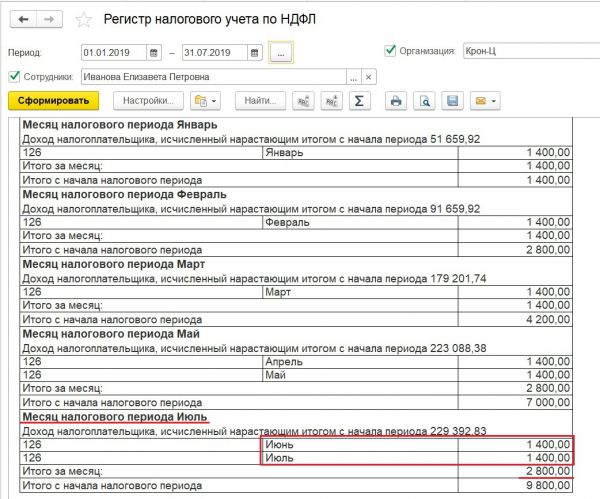
Task: Click the sum (Σ) toolbar icon
Action: tap(360, 101)
